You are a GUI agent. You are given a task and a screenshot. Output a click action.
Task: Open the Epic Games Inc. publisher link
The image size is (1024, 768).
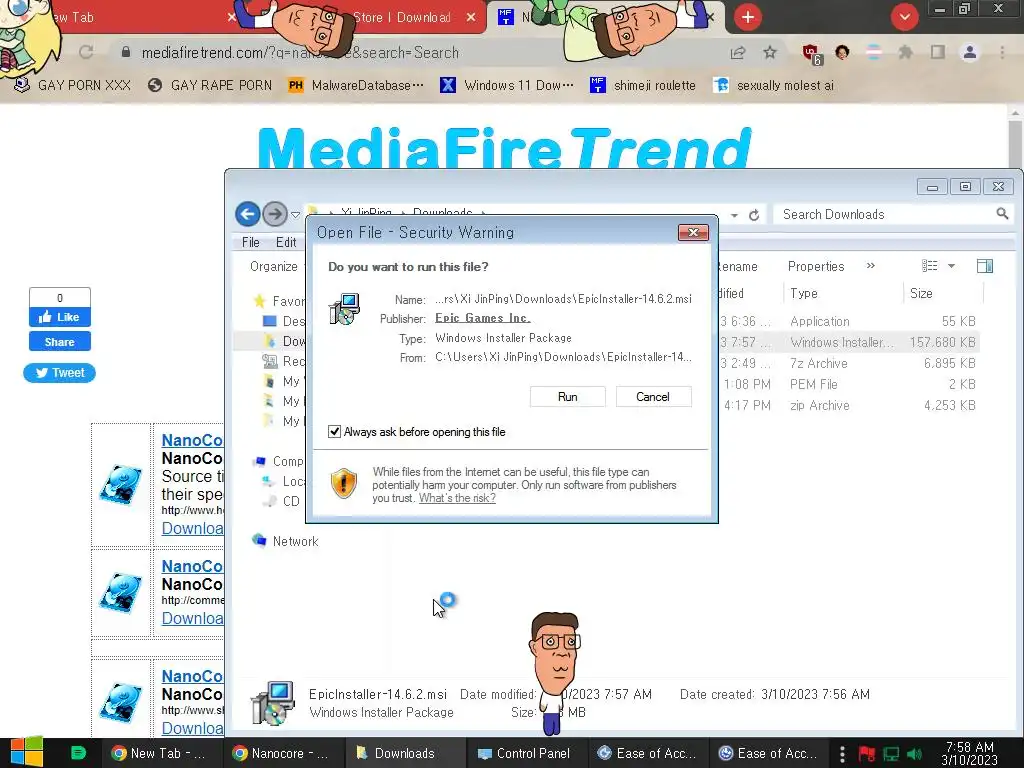click(483, 318)
